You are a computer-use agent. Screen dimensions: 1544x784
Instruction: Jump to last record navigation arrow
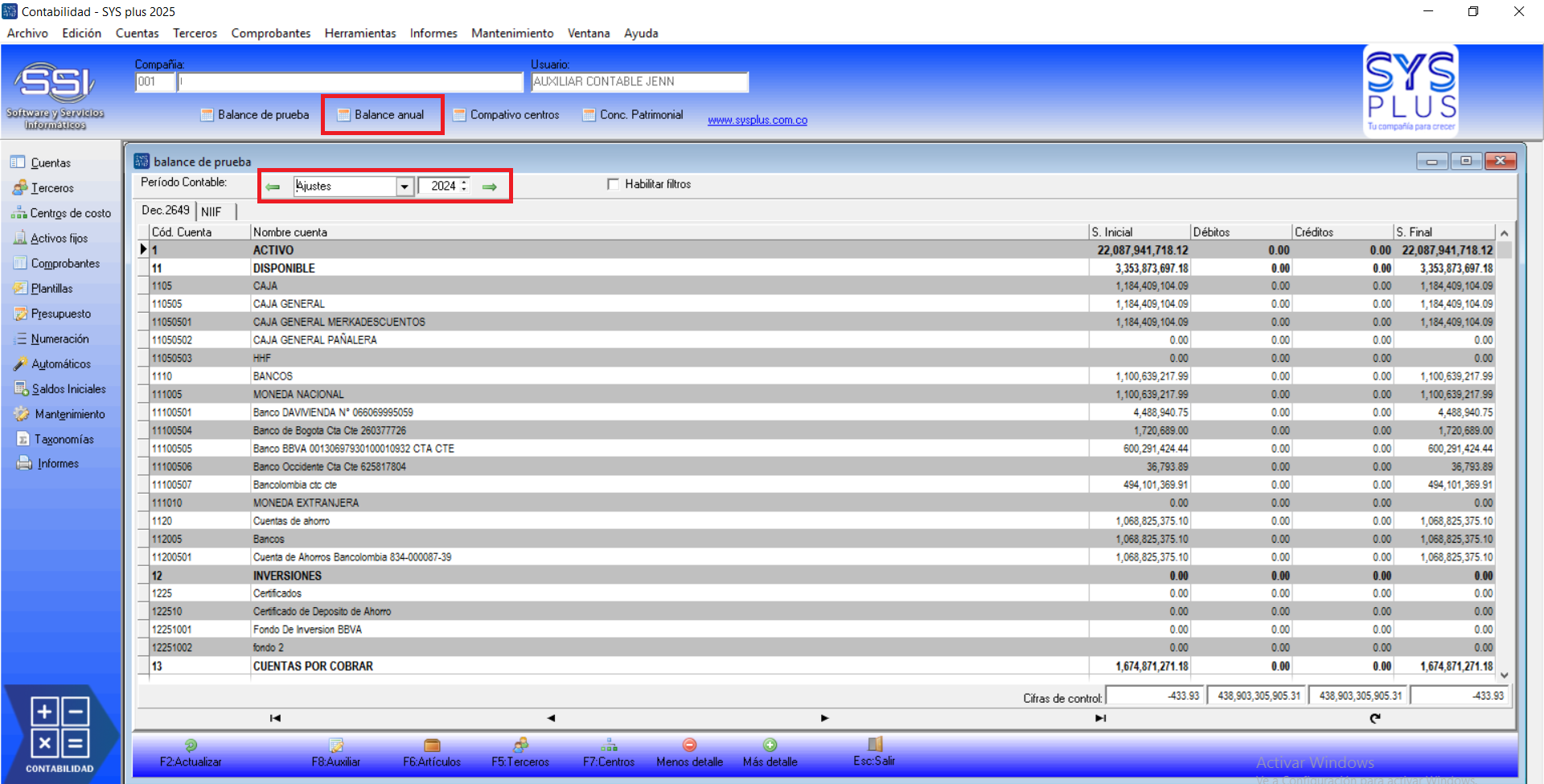[1100, 718]
